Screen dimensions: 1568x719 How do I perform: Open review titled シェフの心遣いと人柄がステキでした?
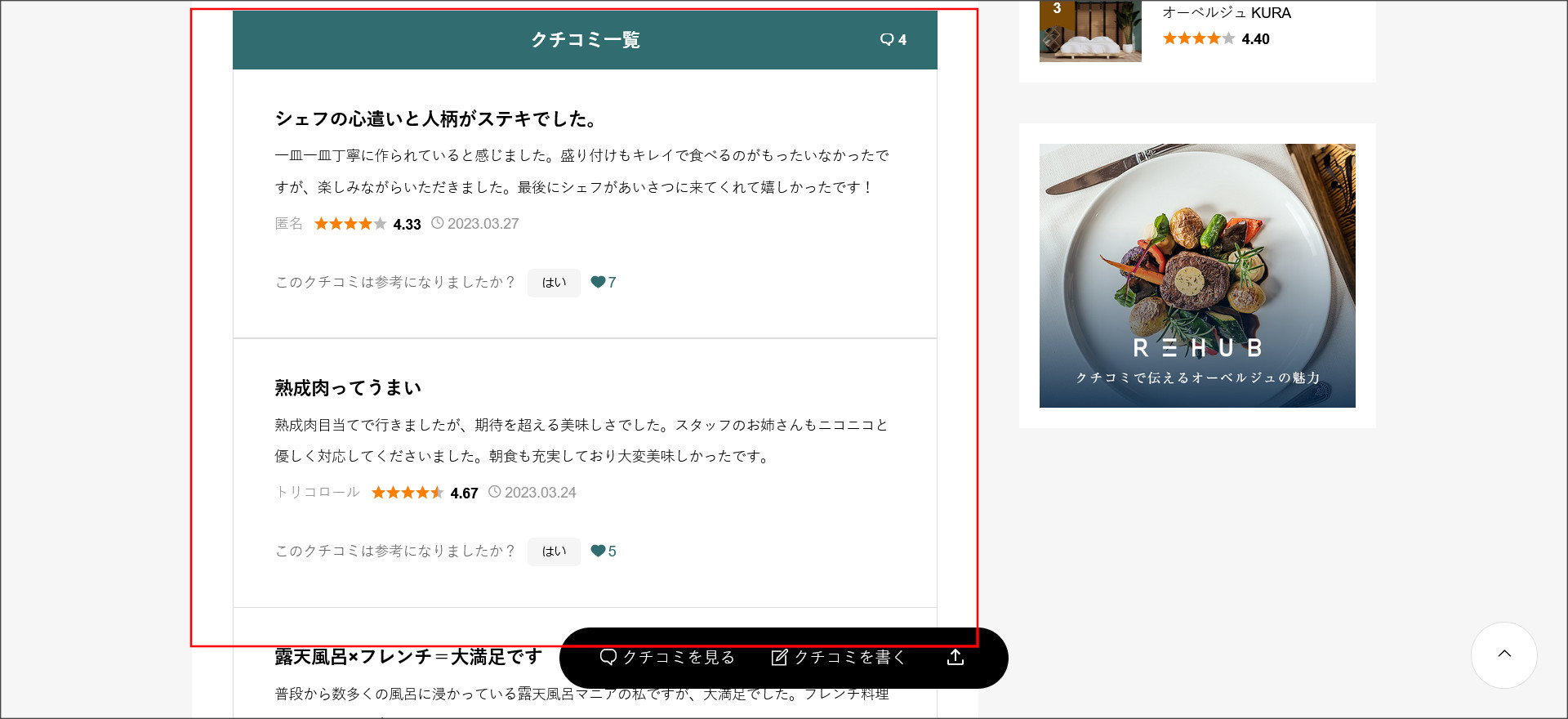[436, 119]
